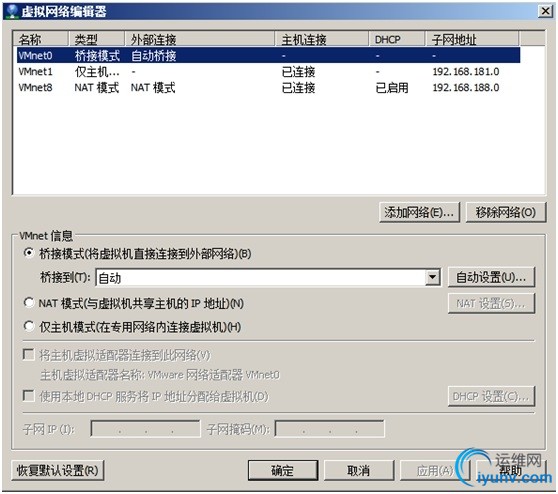The height and width of the screenshot is (494, 558).
Task: Close the 虚拟网络编辑器 dialog
Action: coord(545,11)
